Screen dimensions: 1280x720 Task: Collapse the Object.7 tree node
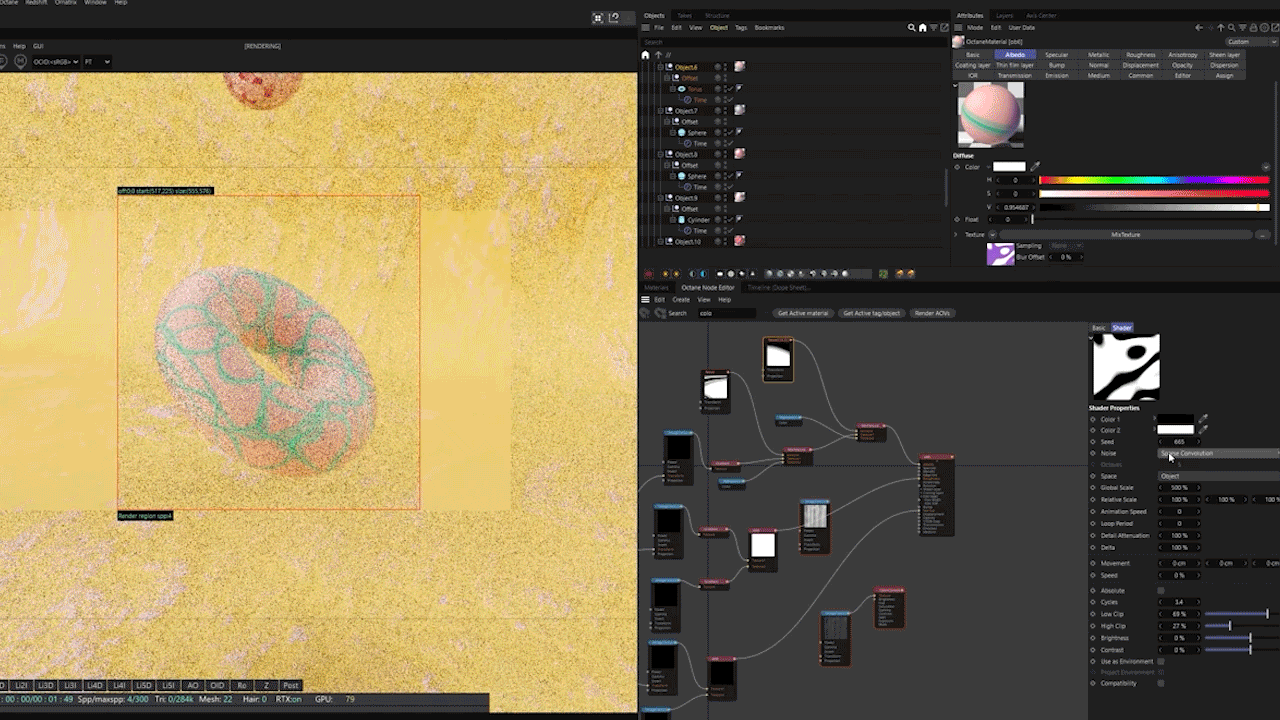[661, 111]
